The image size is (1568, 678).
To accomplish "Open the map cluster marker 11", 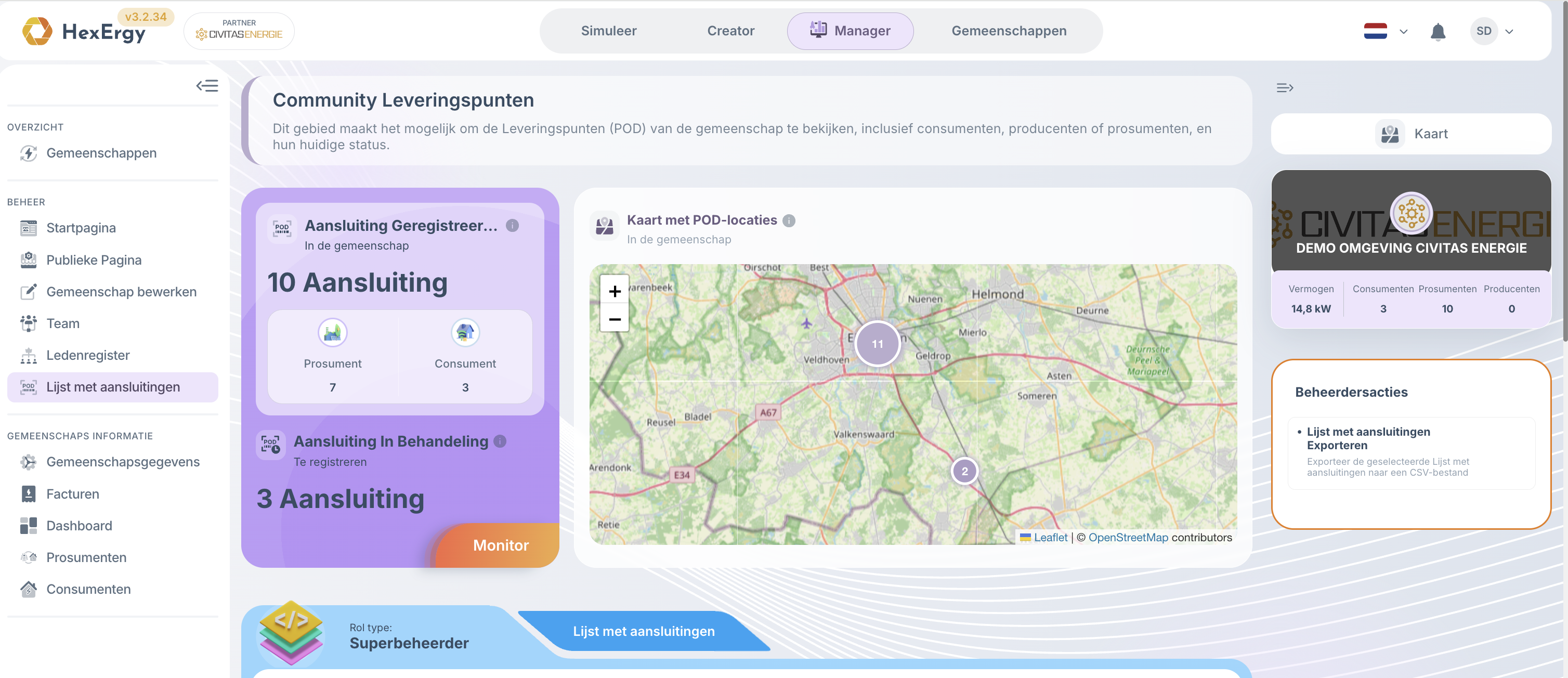I will [x=877, y=344].
